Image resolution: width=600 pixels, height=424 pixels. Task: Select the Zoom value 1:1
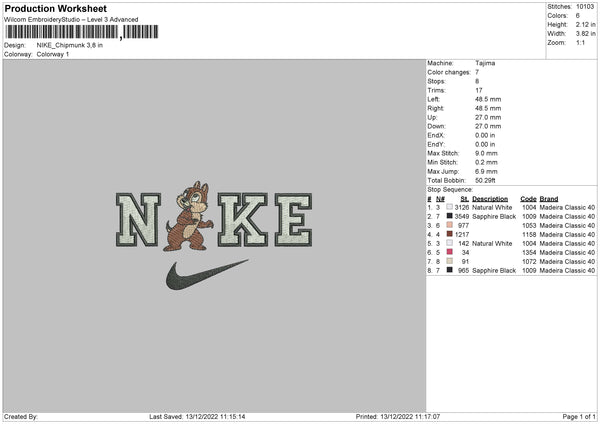[580, 42]
